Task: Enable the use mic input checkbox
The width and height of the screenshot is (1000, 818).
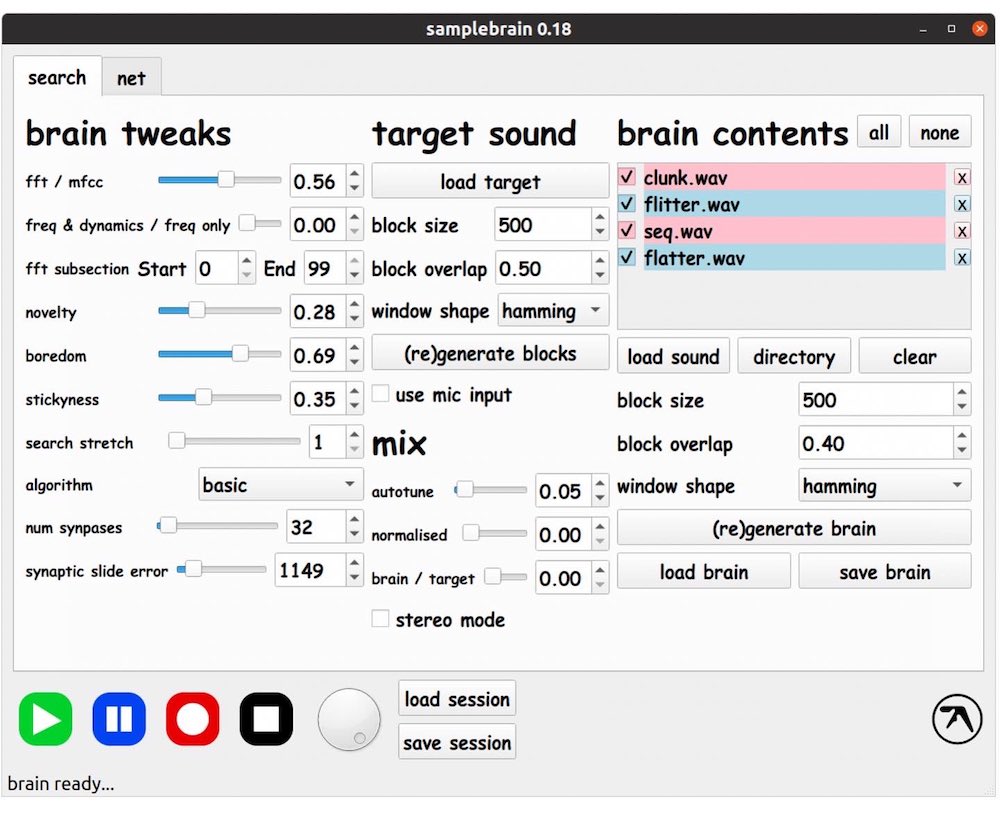Action: point(381,394)
